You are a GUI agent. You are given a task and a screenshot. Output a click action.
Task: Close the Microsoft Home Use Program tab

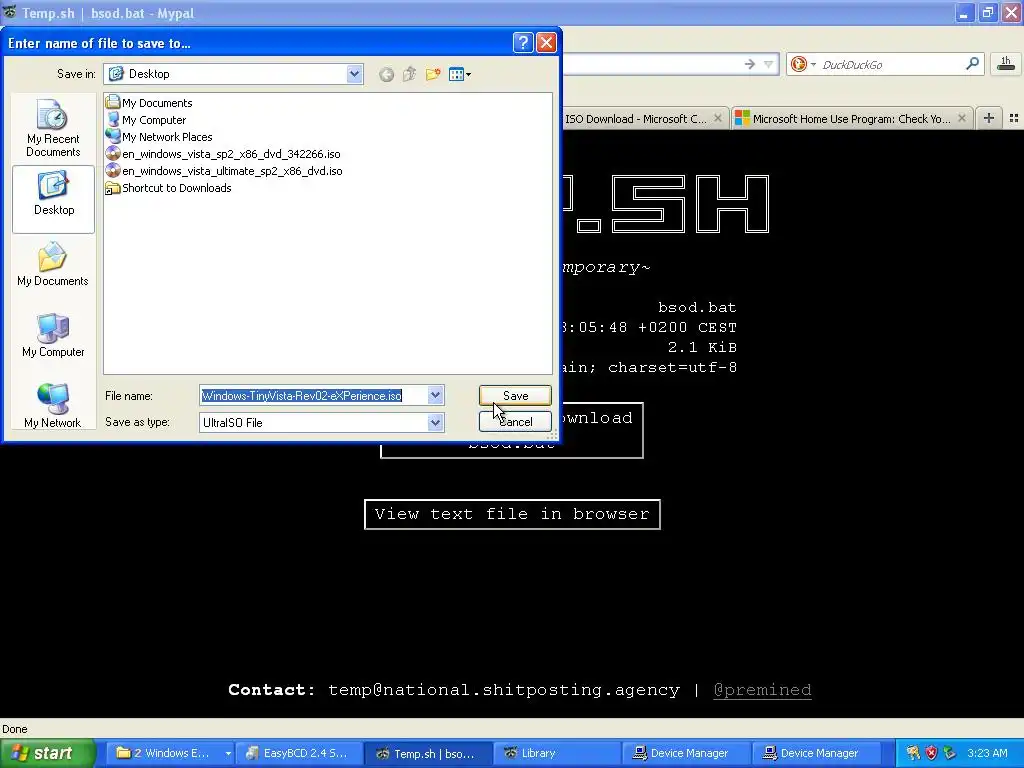click(962, 118)
